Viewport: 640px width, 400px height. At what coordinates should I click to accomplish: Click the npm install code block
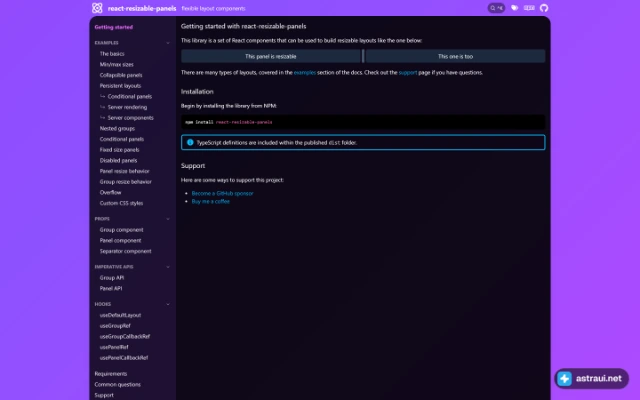pos(363,122)
